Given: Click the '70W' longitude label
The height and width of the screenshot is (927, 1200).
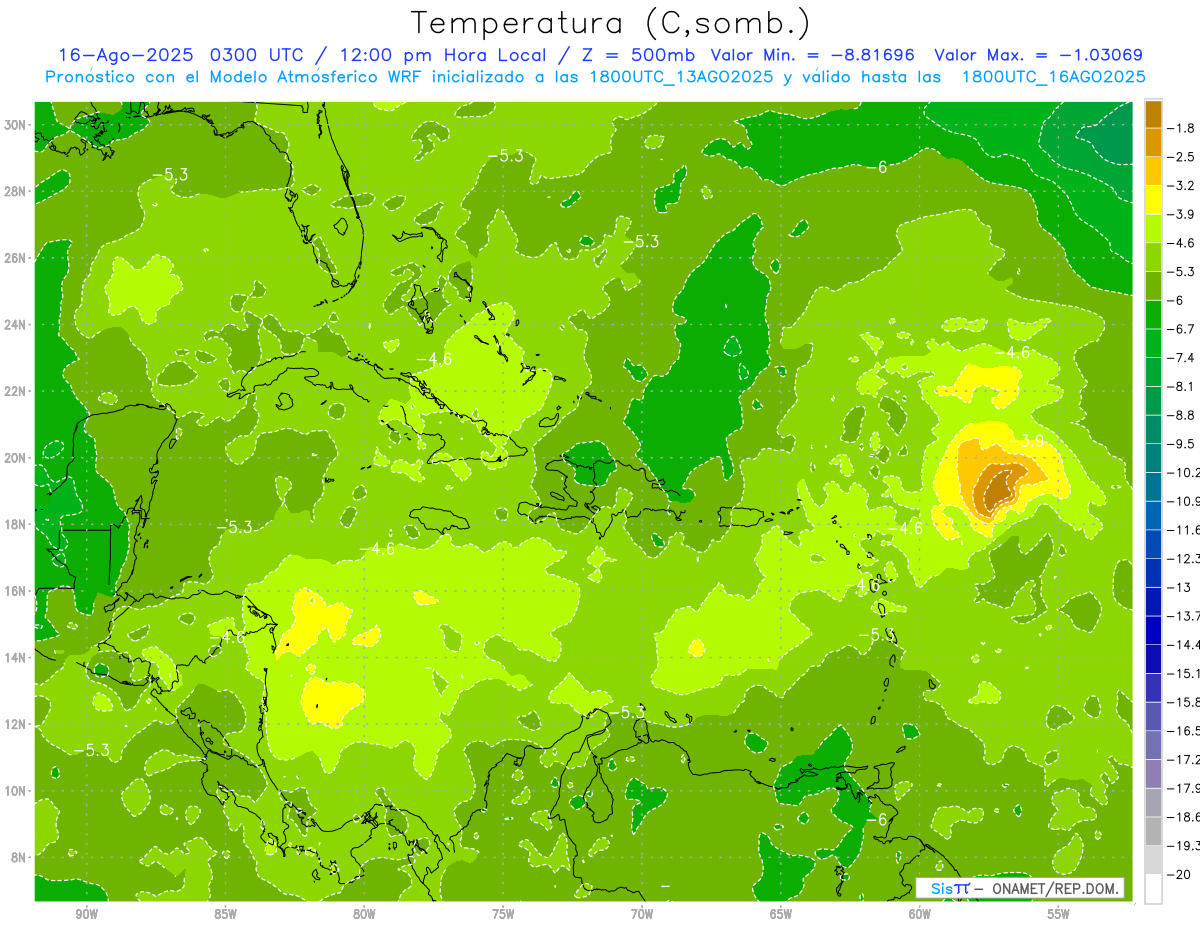Looking at the screenshot, I should pyautogui.click(x=642, y=914).
